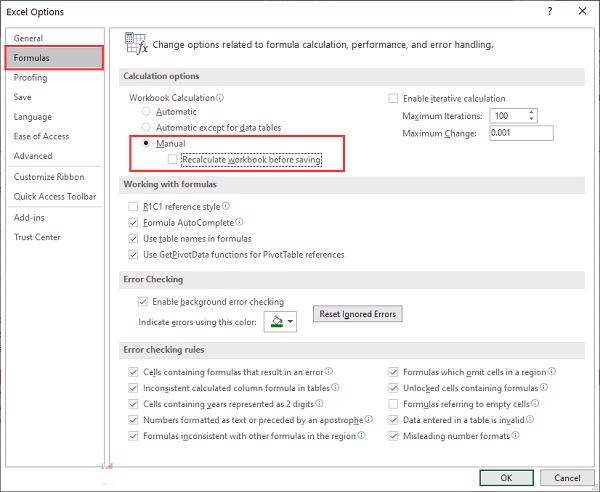
Task: Enable Formulas referring to empty cells
Action: pyautogui.click(x=393, y=404)
